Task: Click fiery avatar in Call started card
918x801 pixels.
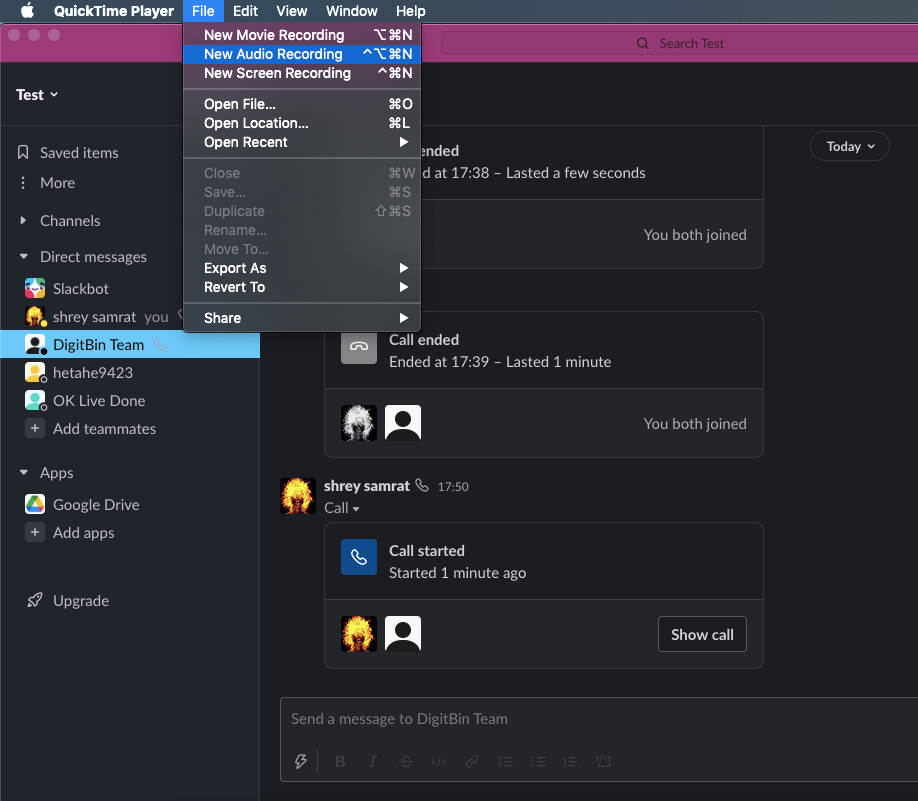Action: [x=359, y=634]
